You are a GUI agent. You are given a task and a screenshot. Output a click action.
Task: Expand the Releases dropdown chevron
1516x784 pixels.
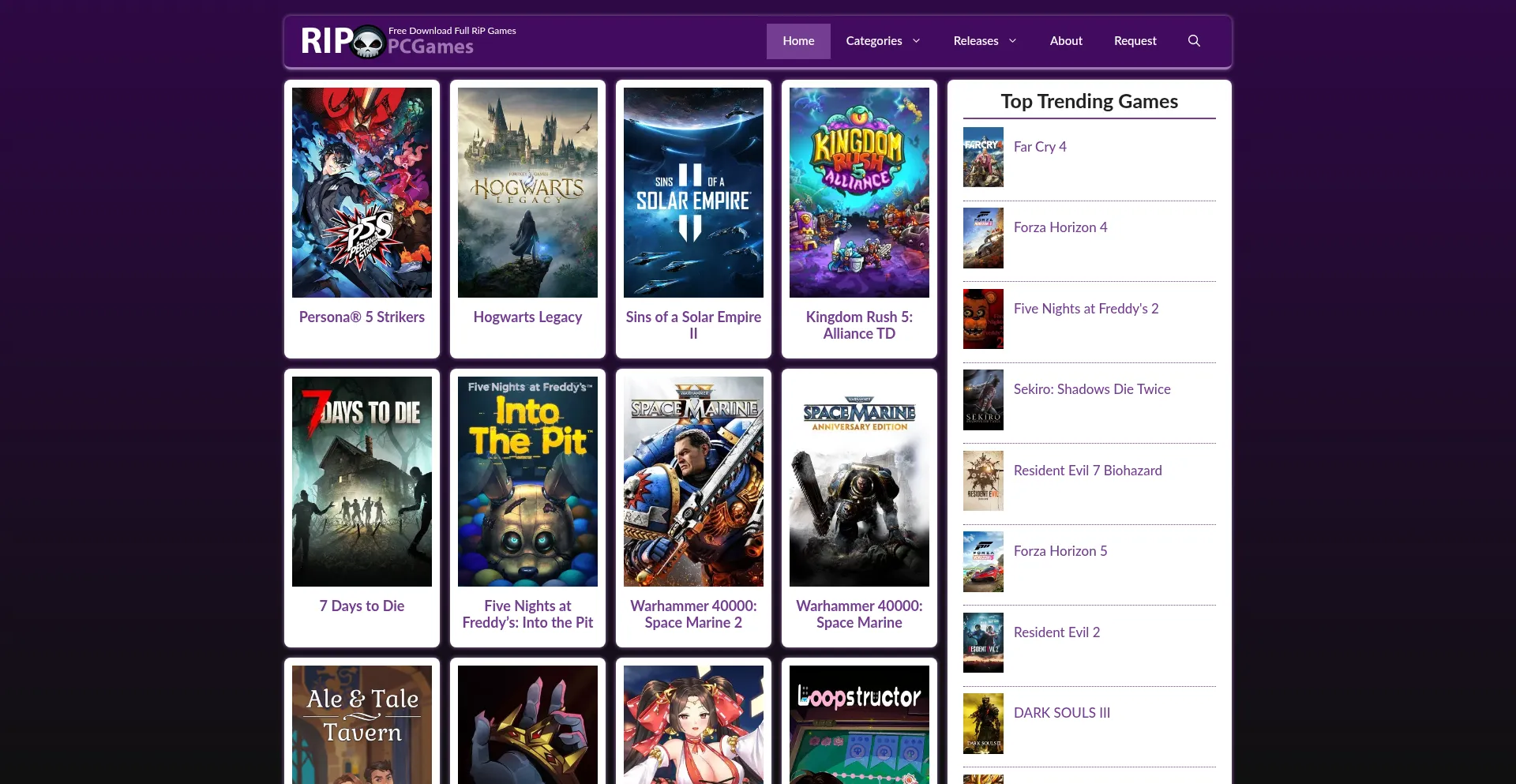(x=1013, y=41)
